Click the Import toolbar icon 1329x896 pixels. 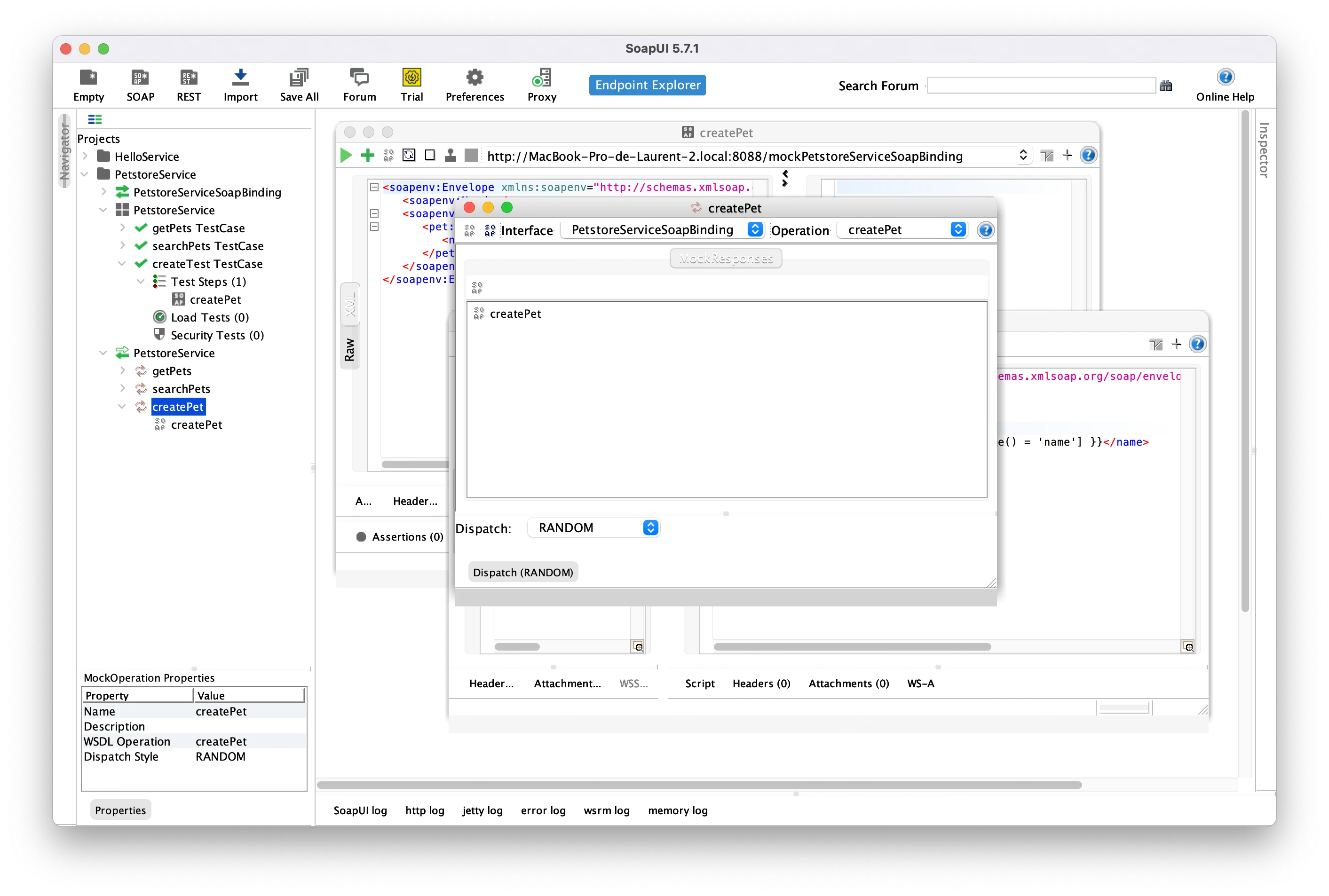pyautogui.click(x=240, y=77)
